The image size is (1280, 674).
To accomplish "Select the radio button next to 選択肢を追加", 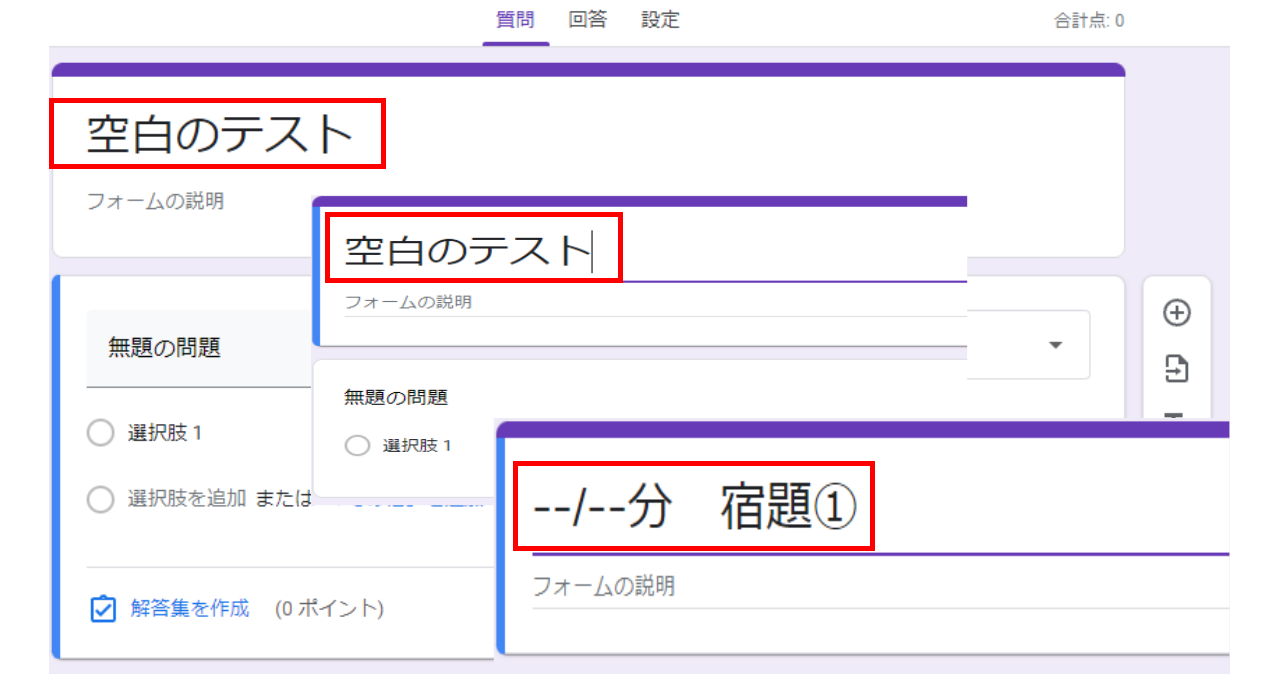I will (100, 499).
